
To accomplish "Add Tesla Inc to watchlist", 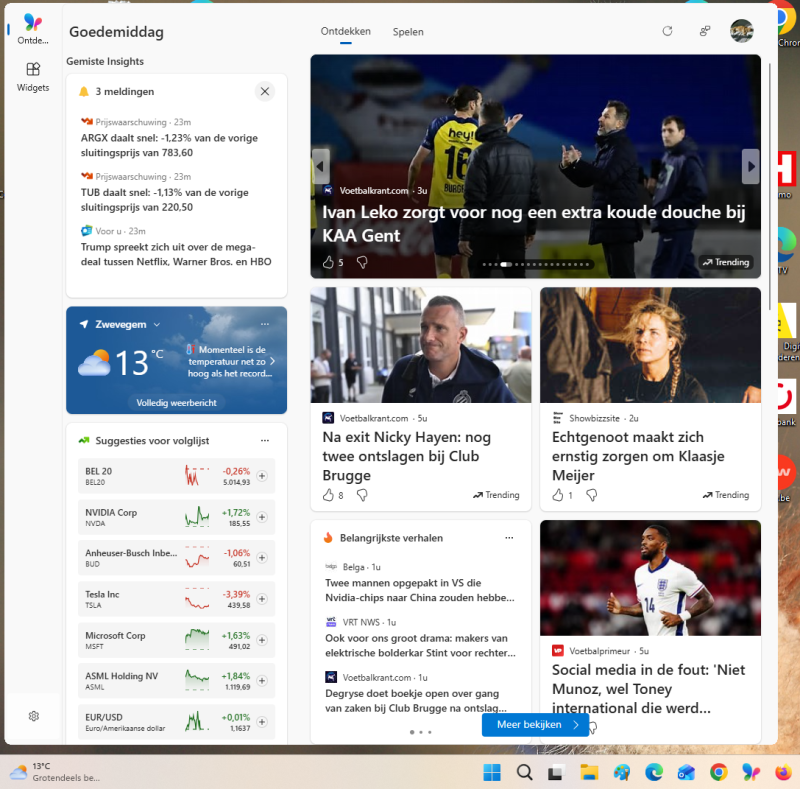I will pyautogui.click(x=262, y=599).
